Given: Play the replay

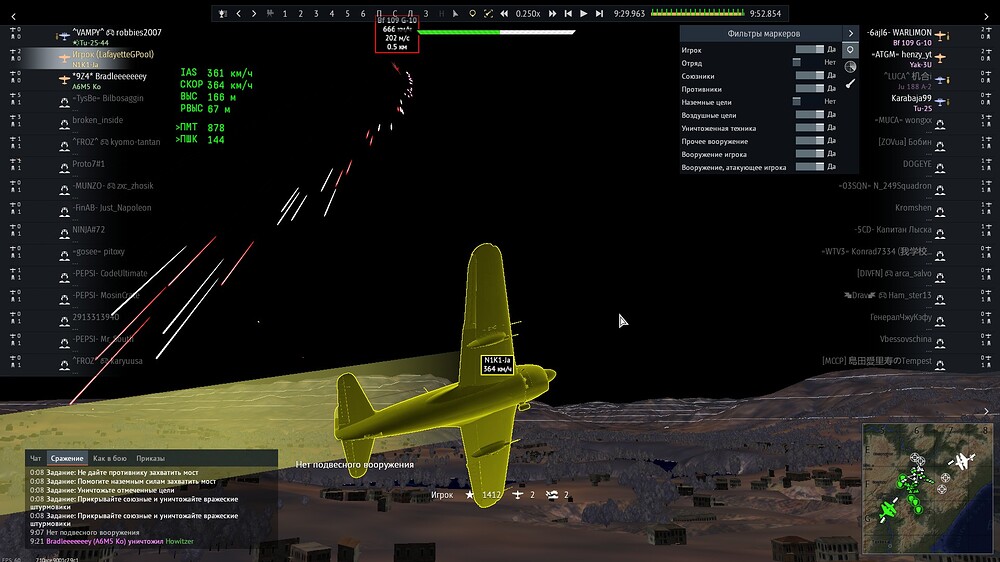Looking at the screenshot, I should [x=583, y=13].
